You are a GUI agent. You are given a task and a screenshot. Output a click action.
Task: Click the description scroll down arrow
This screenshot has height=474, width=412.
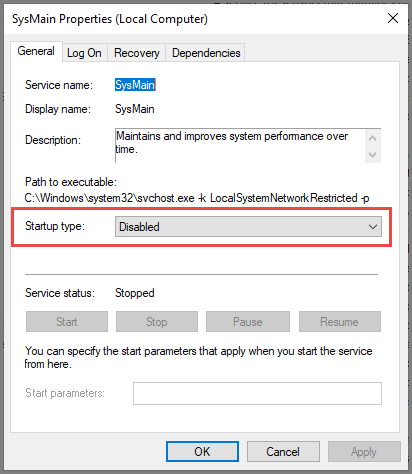[x=373, y=155]
